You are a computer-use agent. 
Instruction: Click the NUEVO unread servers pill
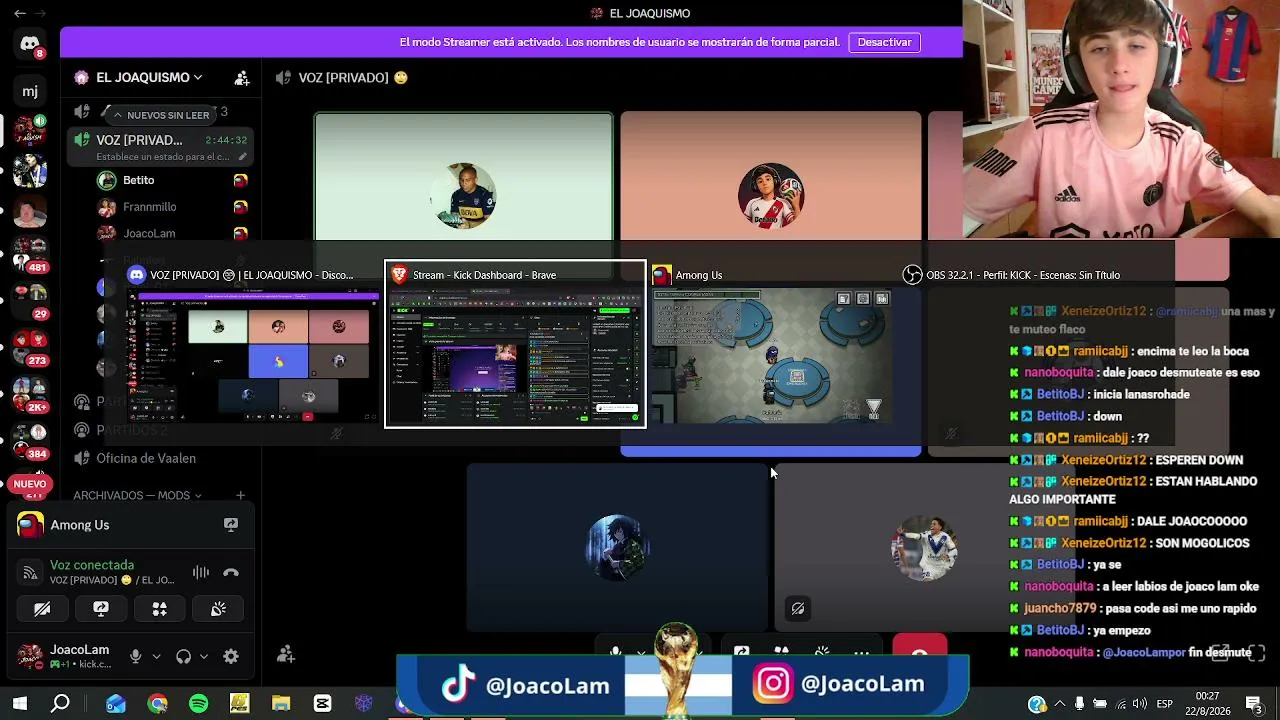[30, 484]
